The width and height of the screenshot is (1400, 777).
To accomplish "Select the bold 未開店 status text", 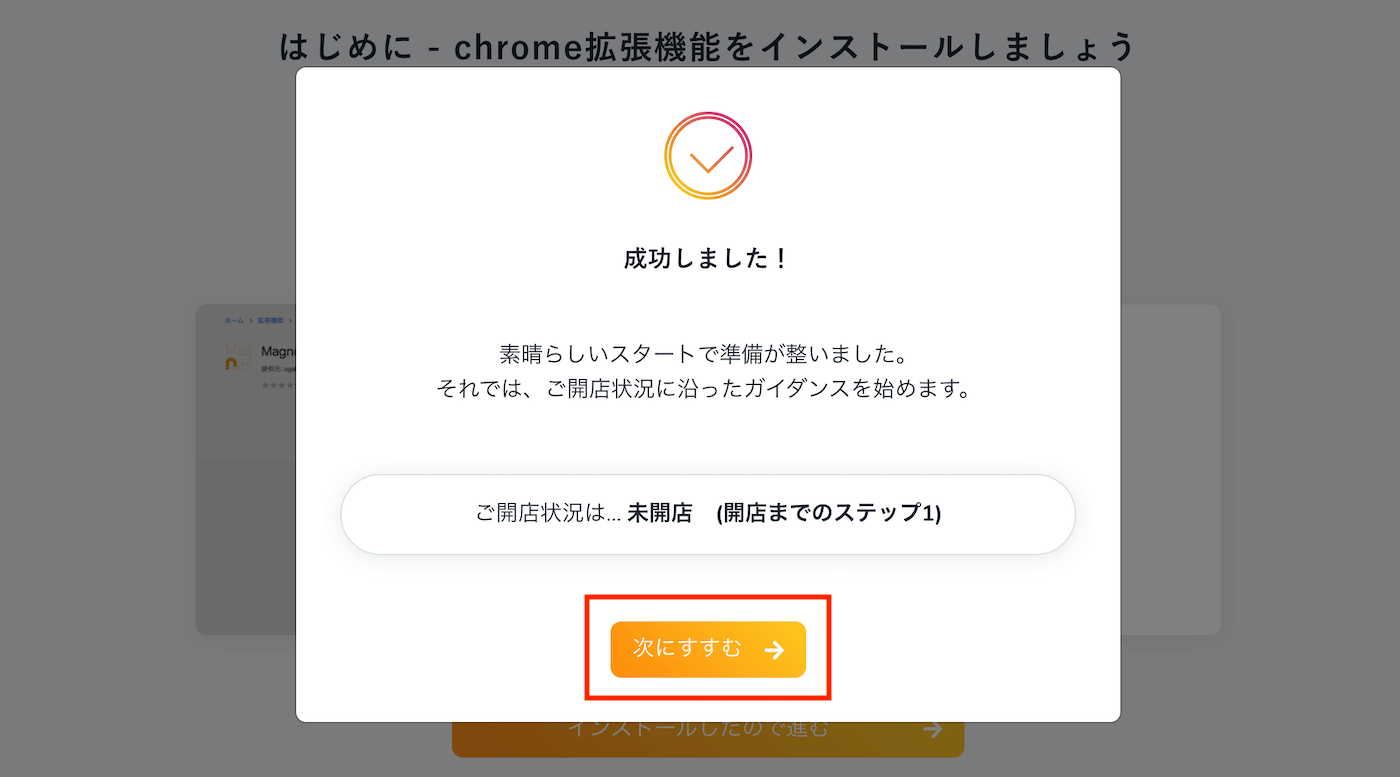I will click(660, 513).
